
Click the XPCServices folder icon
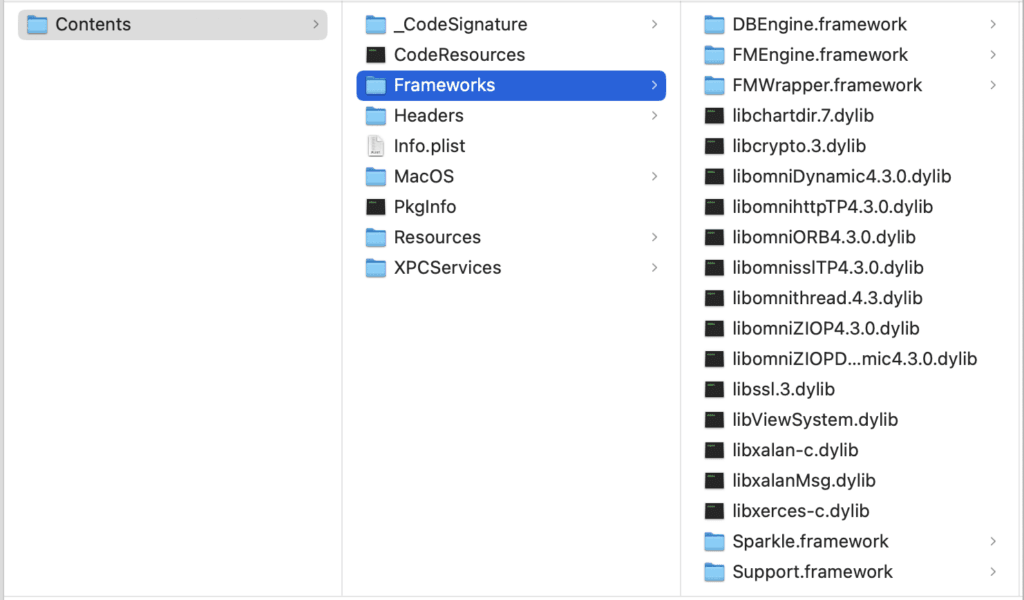376,268
